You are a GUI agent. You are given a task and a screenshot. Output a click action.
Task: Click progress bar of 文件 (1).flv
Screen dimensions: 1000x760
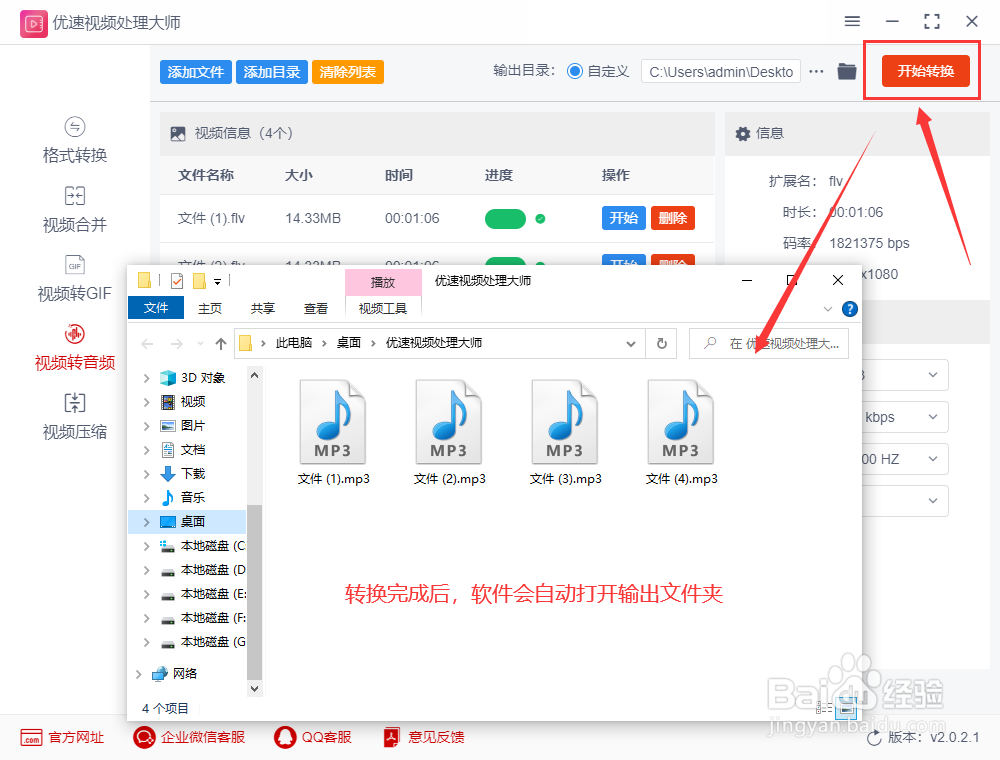pyautogui.click(x=505, y=219)
